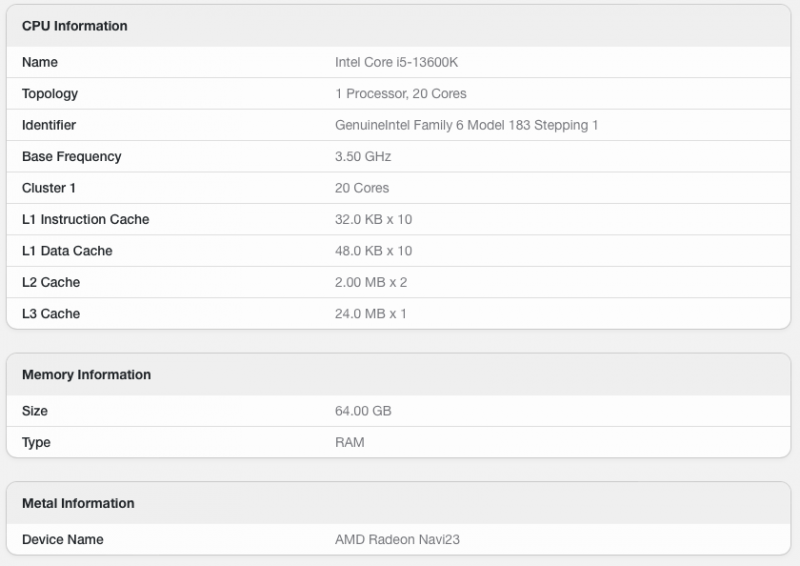
Task: Click the Metal Information heading
Action: (78, 503)
